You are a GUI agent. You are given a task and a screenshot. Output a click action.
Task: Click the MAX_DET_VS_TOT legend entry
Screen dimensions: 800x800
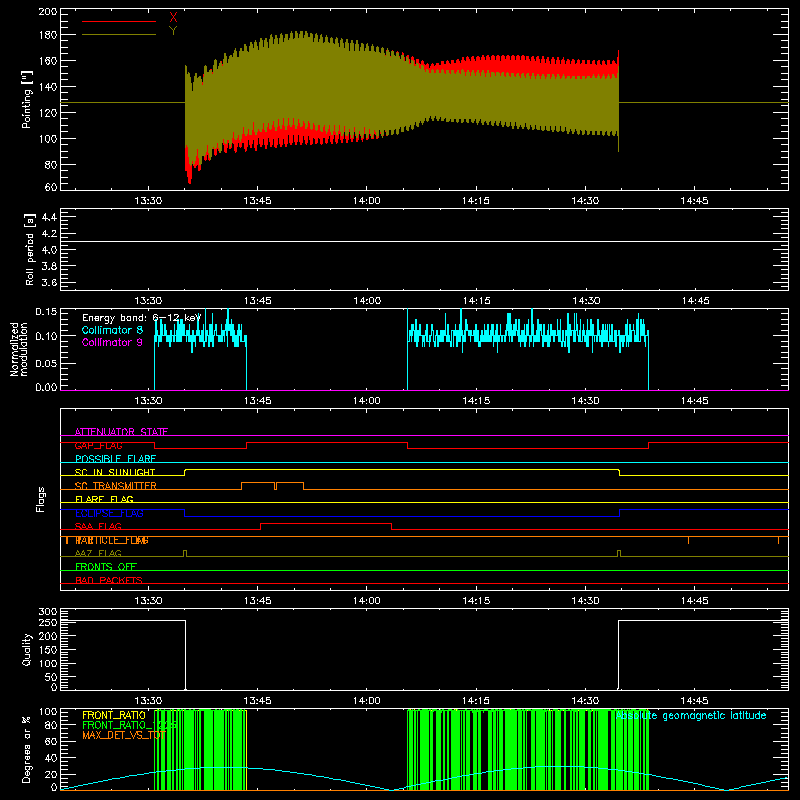(124, 735)
